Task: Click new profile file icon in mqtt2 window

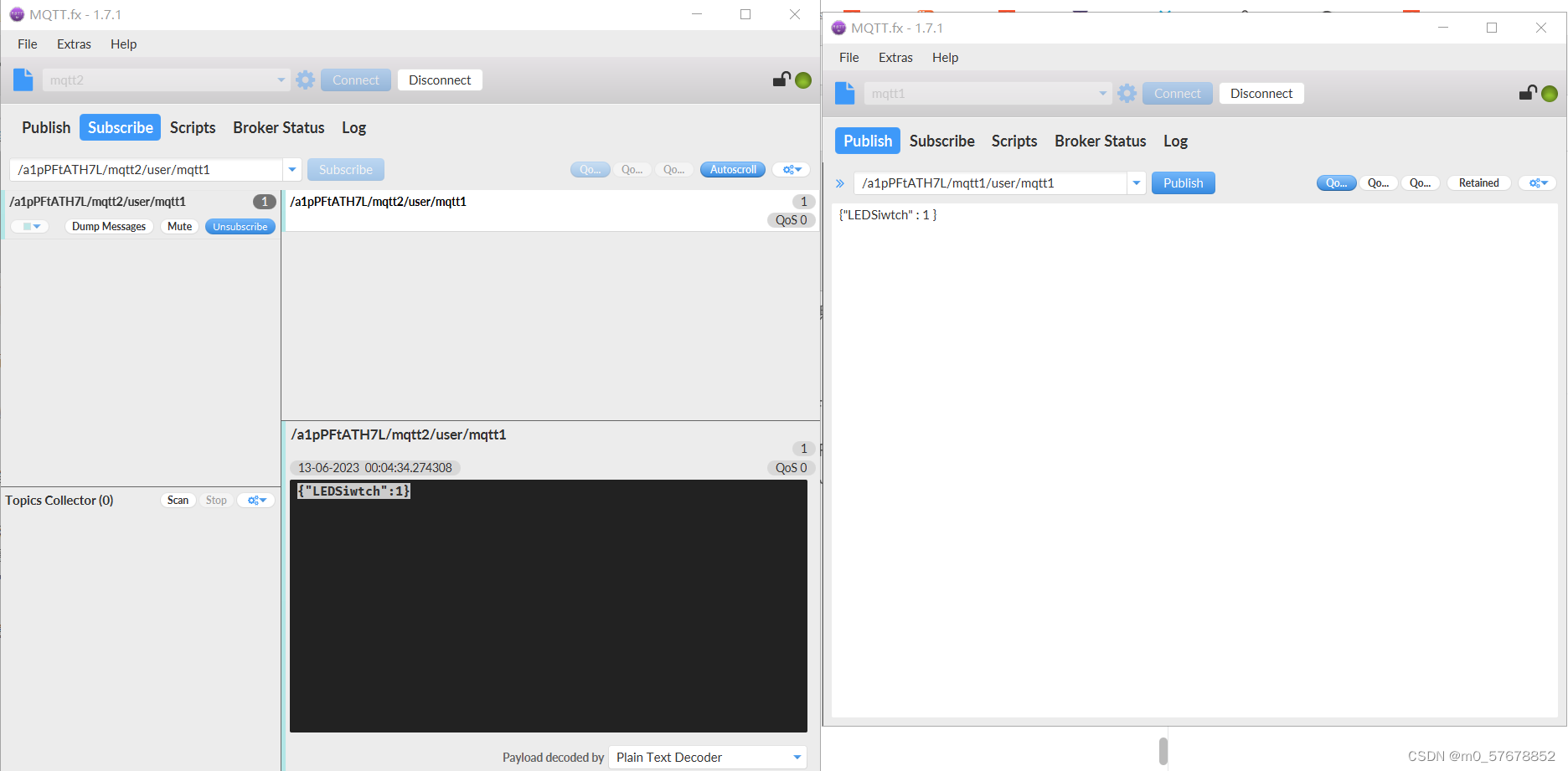Action: tap(23, 80)
